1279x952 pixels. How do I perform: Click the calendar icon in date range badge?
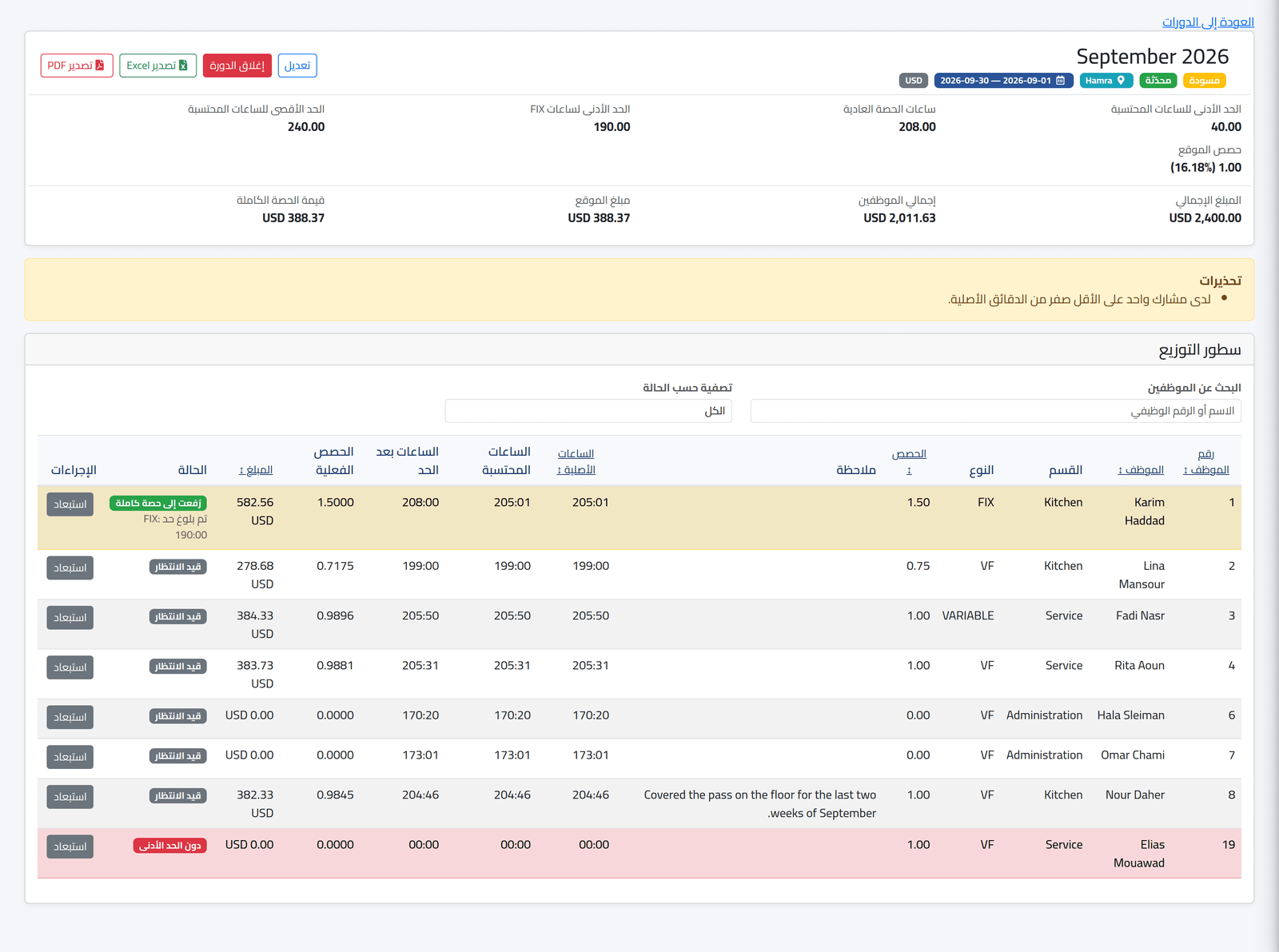1060,81
